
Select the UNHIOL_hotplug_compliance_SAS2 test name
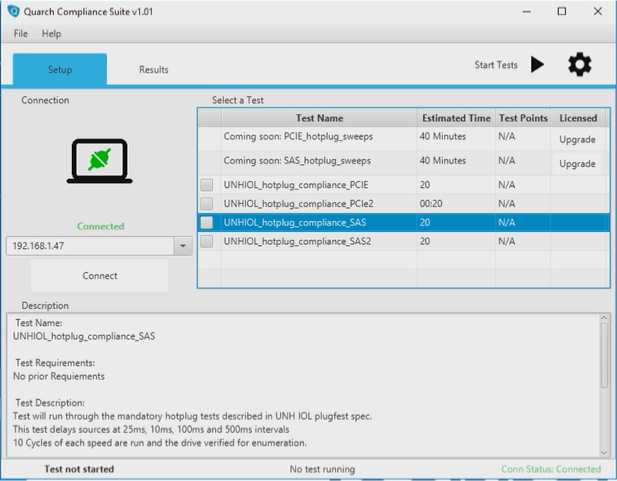[x=297, y=241]
